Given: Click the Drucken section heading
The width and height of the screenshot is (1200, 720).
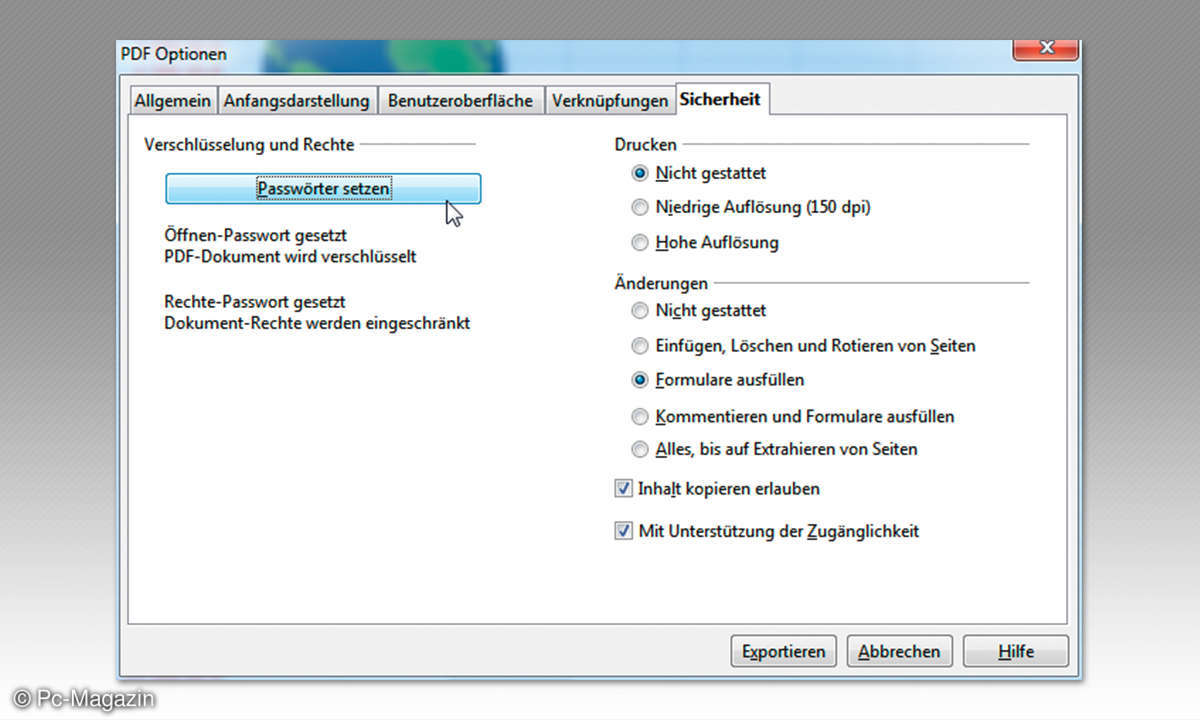Looking at the screenshot, I should click(645, 145).
